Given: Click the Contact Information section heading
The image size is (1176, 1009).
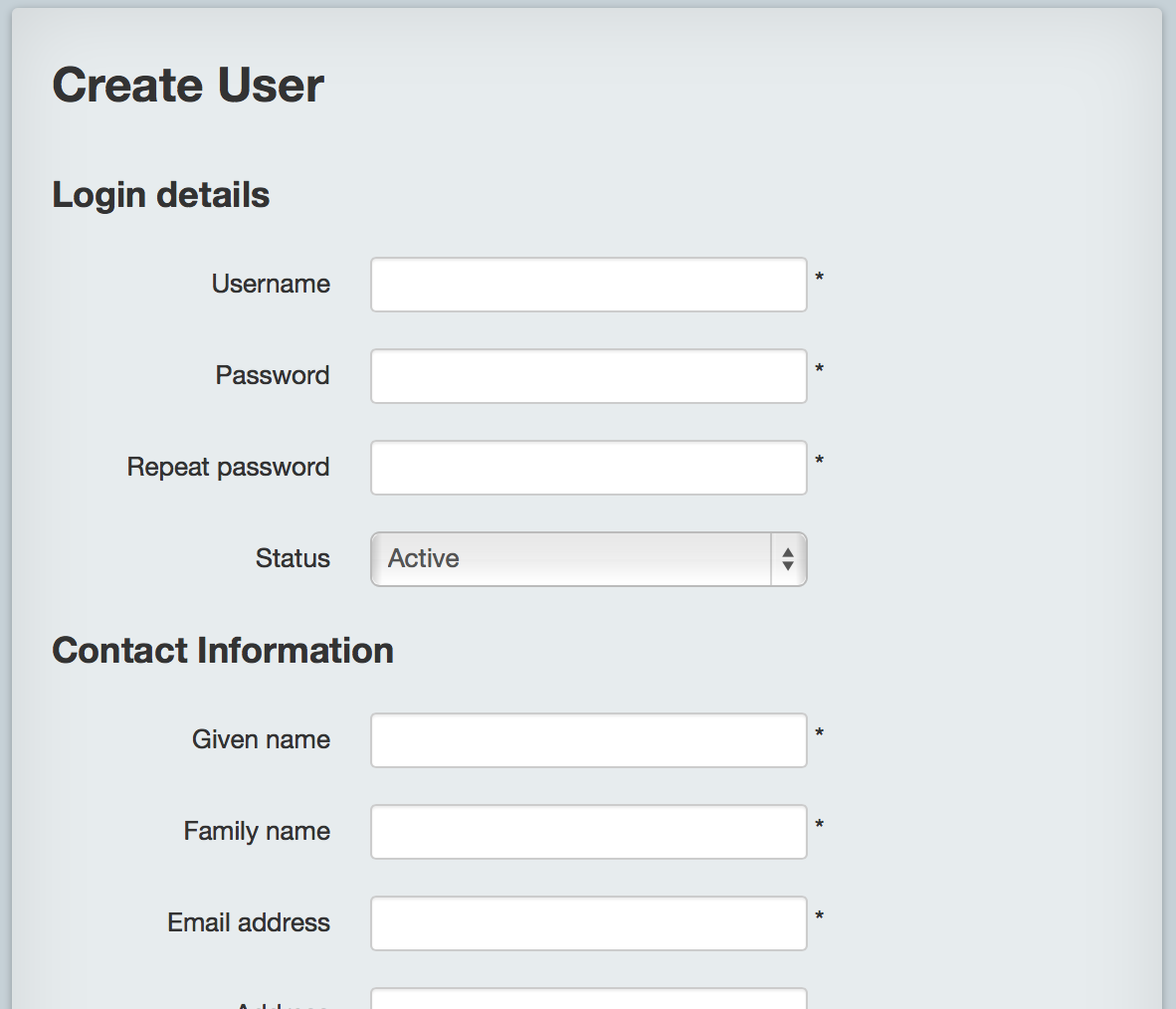Looking at the screenshot, I should coord(223,651).
